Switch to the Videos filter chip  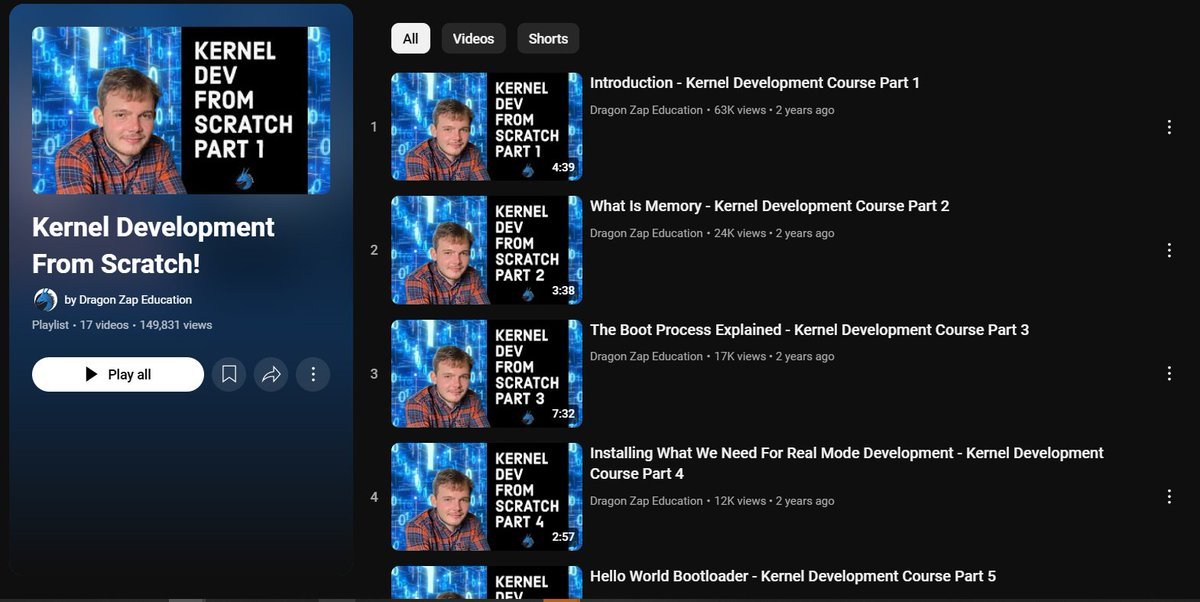[473, 39]
